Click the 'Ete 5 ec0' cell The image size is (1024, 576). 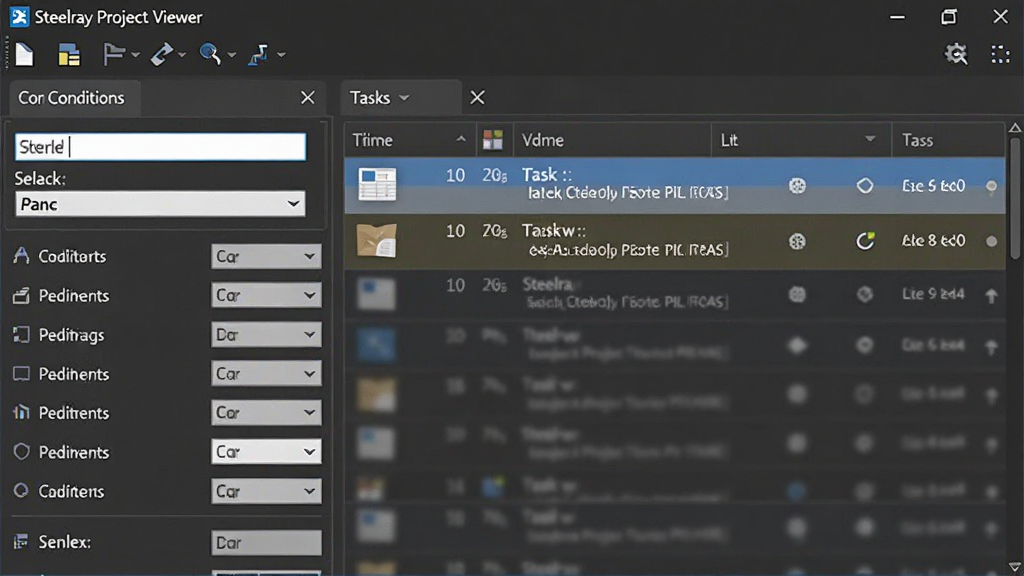point(933,186)
